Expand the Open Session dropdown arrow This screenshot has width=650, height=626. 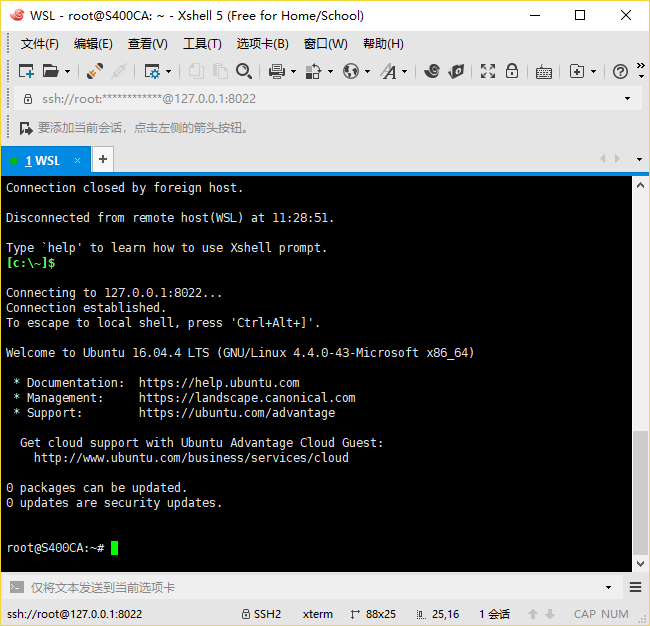click(x=68, y=72)
